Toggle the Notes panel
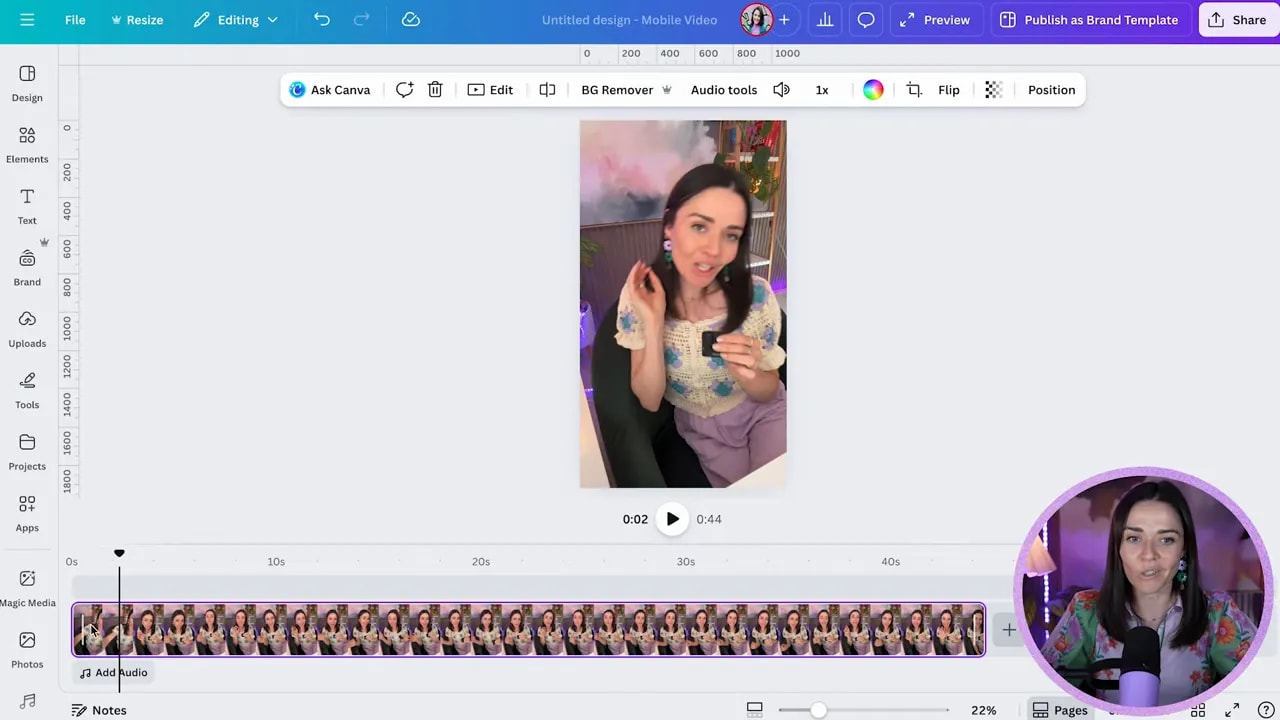1280x720 pixels. 99,710
